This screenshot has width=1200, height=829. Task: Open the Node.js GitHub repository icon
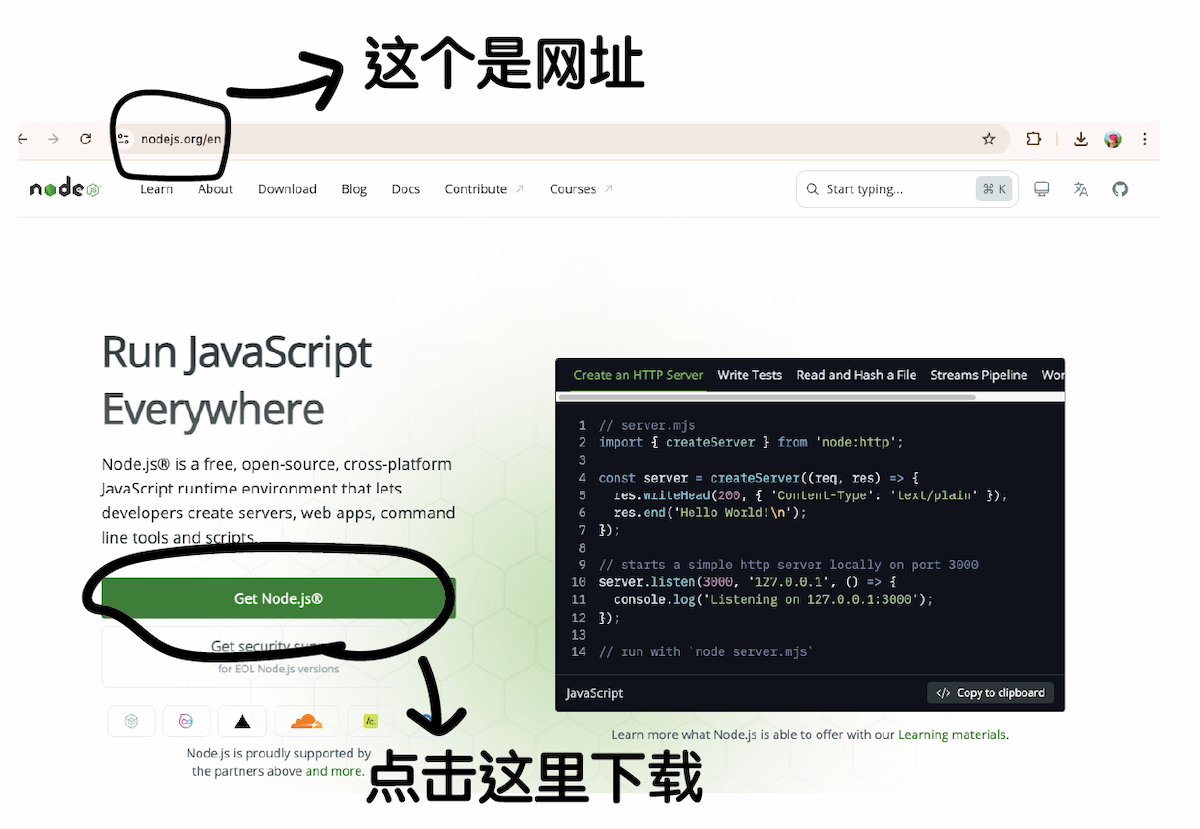tap(1120, 189)
